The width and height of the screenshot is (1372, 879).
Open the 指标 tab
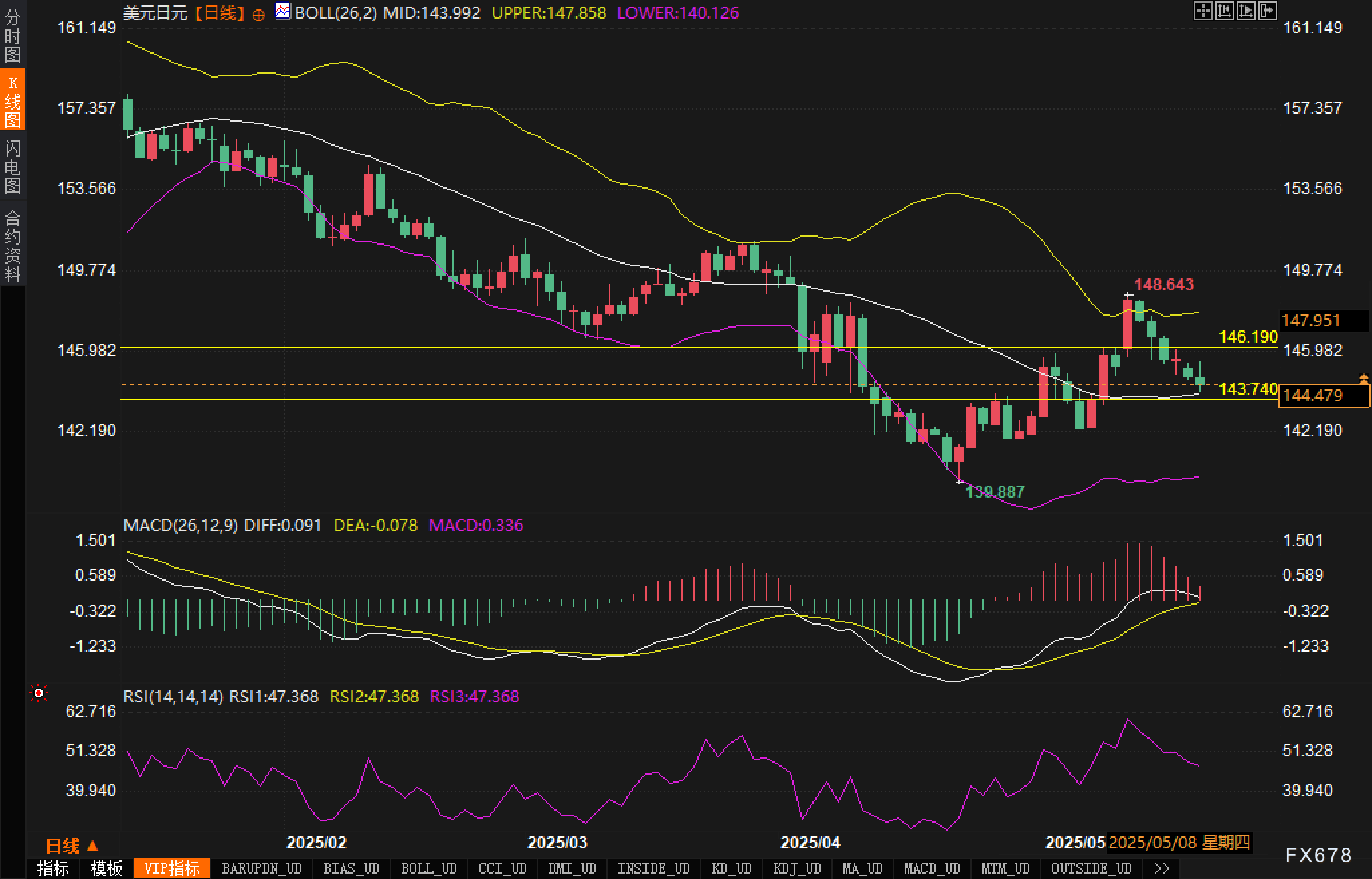point(53,868)
